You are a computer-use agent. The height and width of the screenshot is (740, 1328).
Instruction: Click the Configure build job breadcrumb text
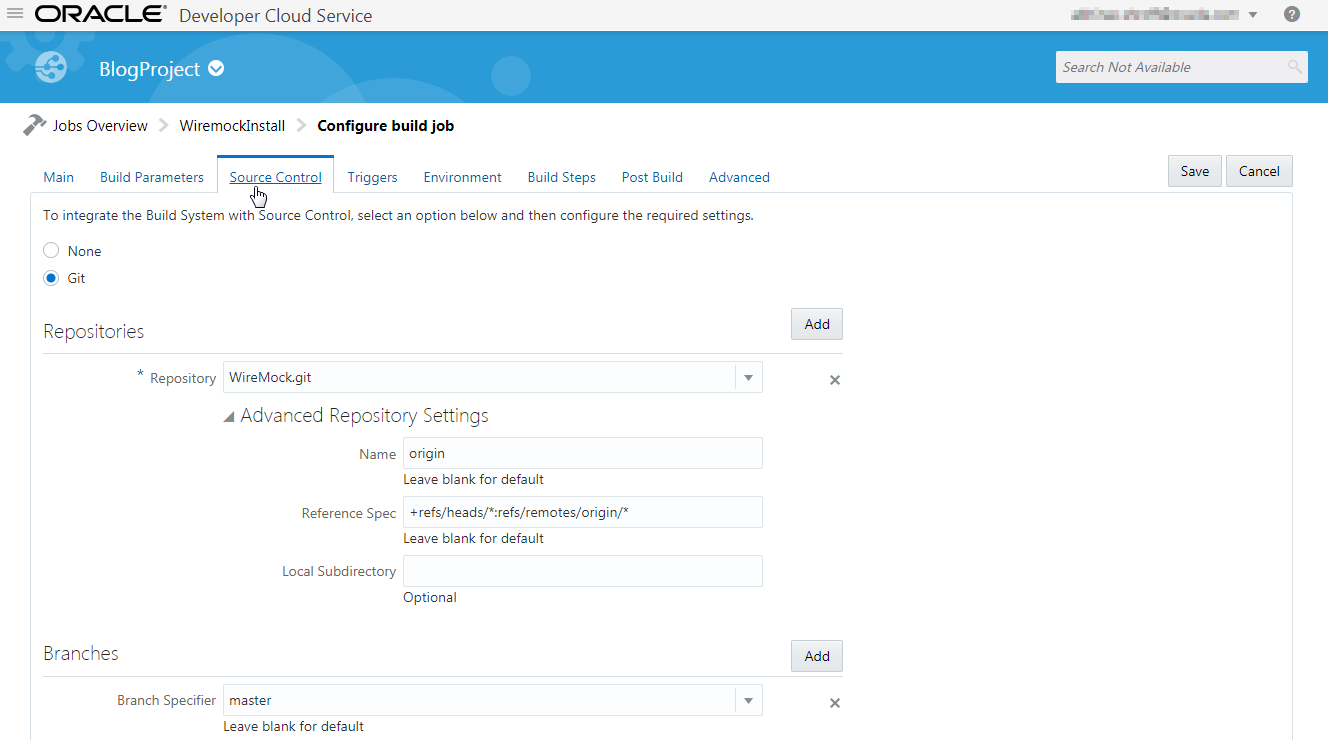(385, 126)
